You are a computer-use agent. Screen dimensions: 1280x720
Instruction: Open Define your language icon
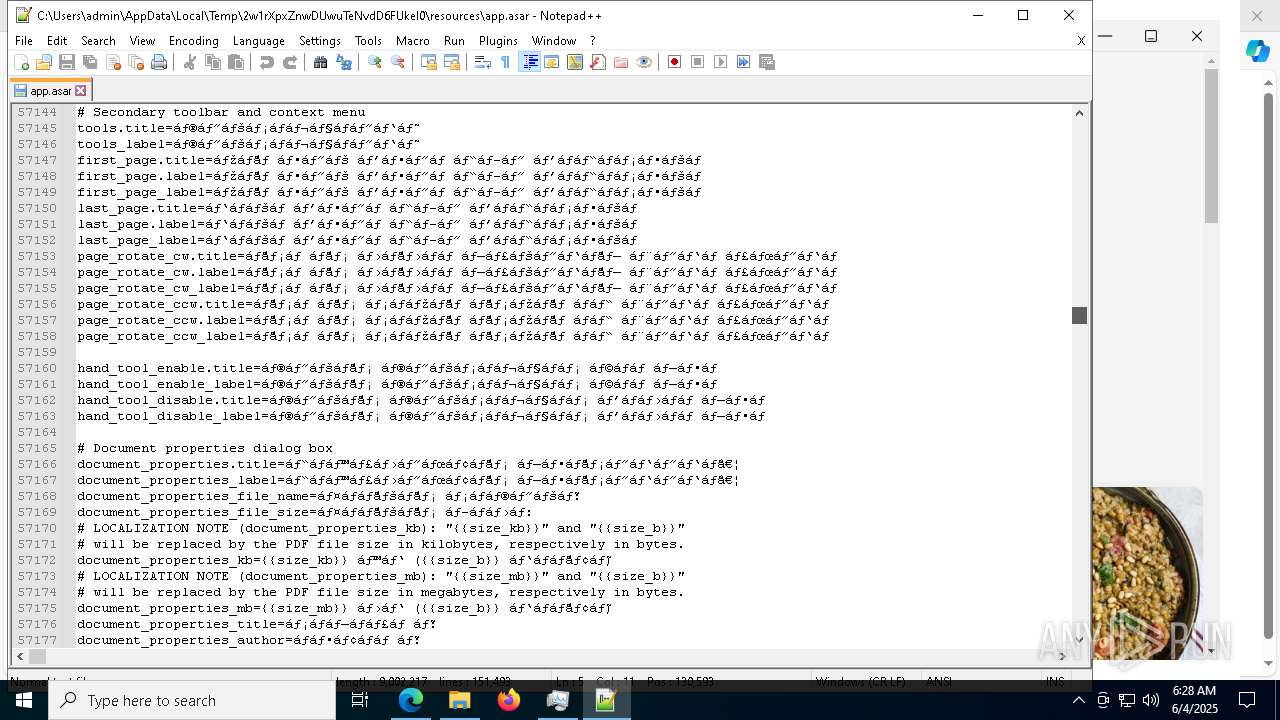pyautogui.click(x=552, y=62)
